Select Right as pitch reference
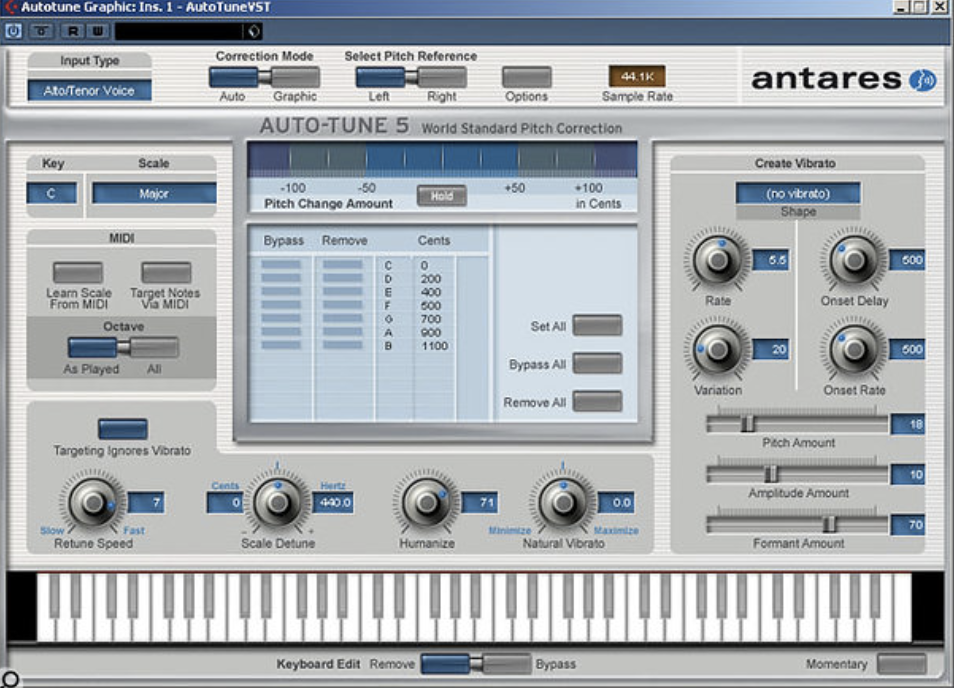This screenshot has width=954, height=688. [442, 77]
